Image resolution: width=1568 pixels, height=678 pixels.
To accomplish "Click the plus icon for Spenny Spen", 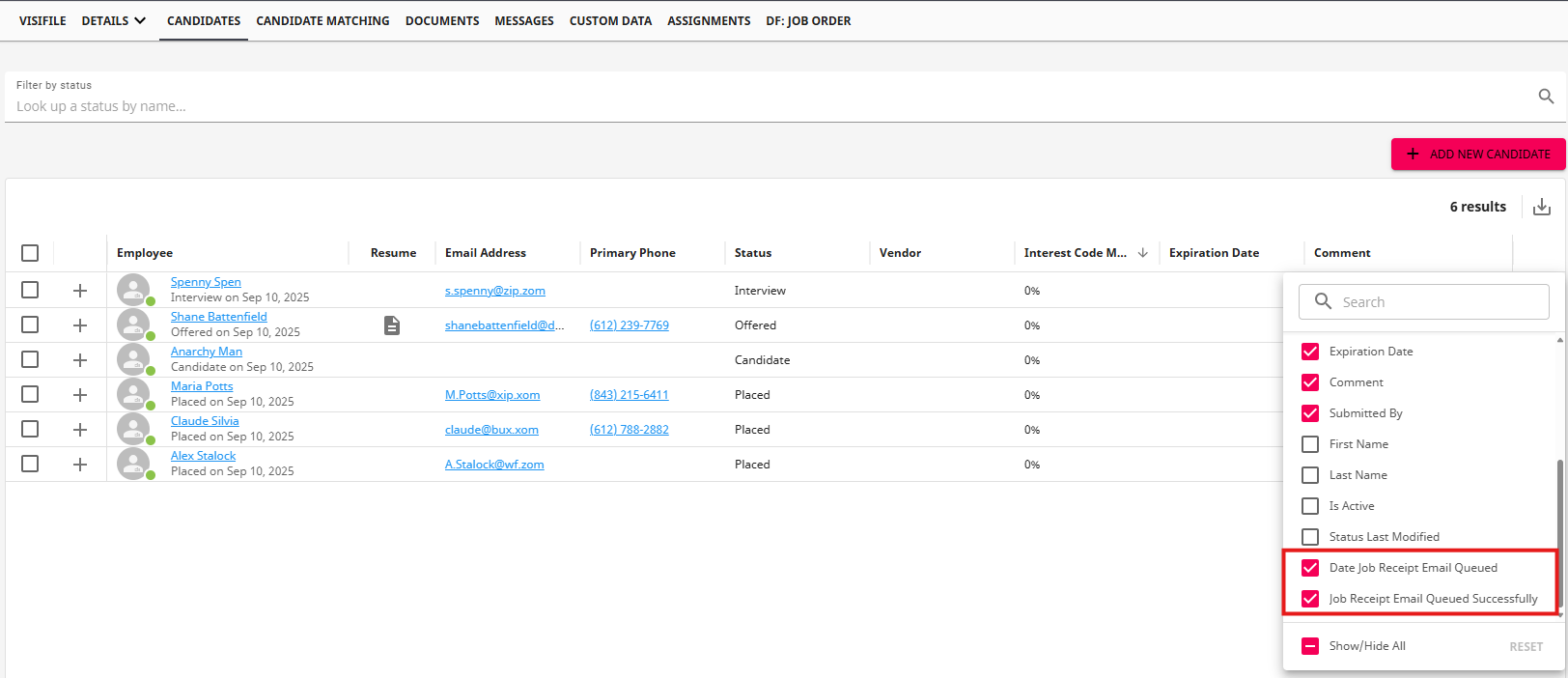I will tap(80, 291).
